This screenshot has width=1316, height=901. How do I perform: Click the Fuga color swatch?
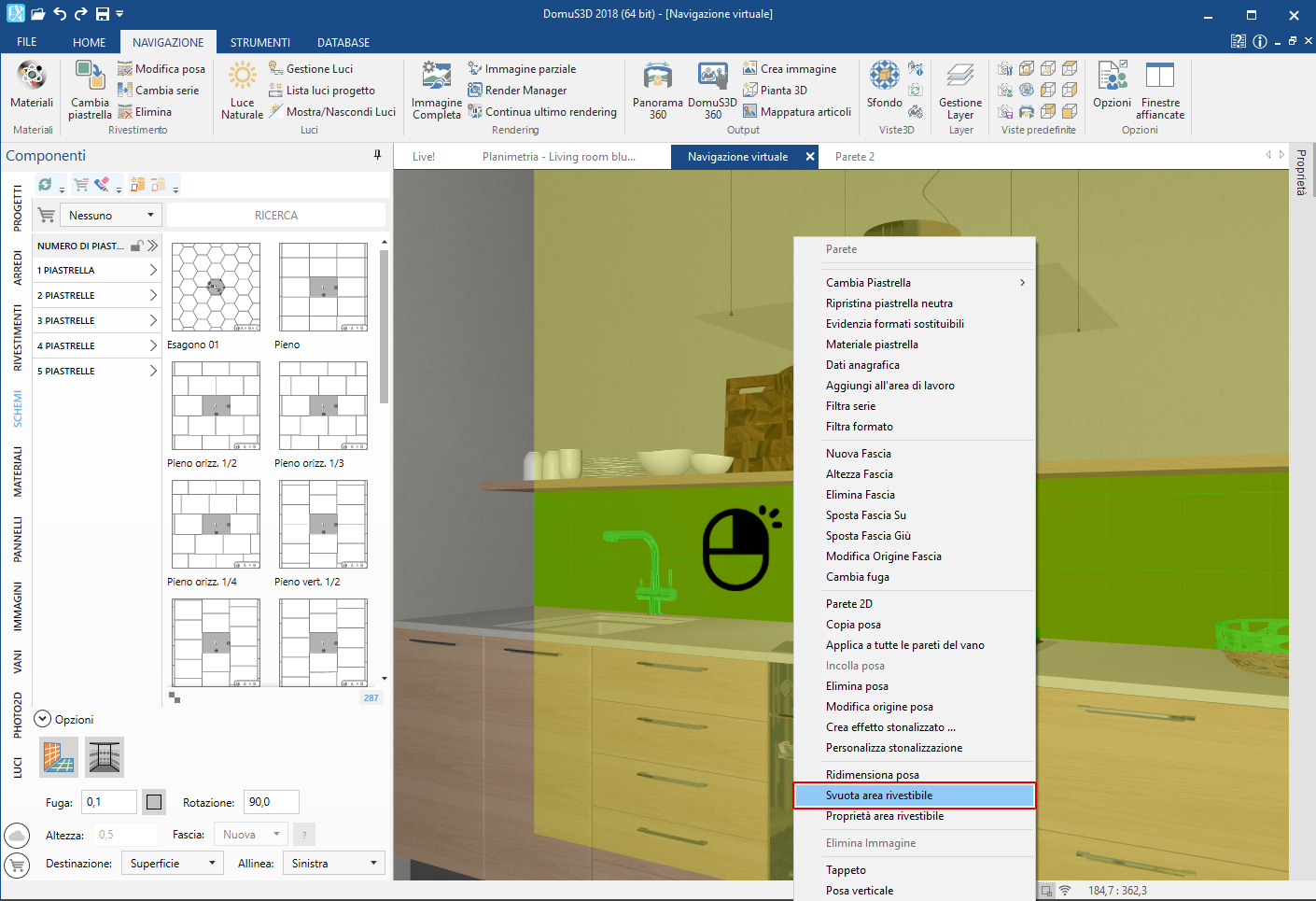(154, 802)
